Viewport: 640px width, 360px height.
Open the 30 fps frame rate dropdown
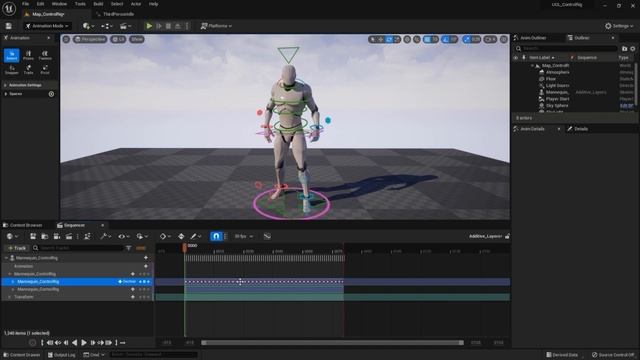(x=244, y=236)
